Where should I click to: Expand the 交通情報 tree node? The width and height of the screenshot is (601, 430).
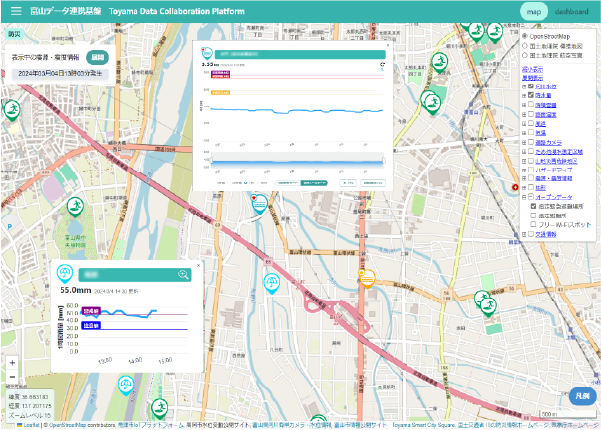[524, 235]
